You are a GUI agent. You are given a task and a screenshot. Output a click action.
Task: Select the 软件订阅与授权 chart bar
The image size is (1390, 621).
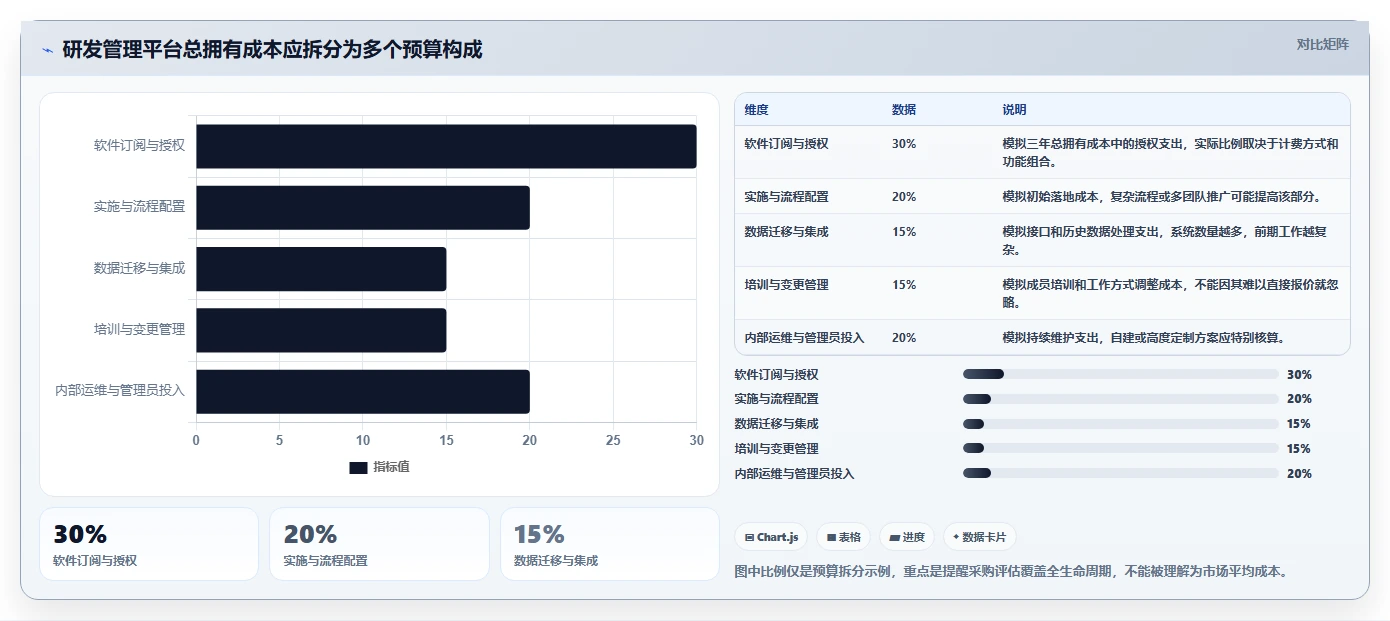click(x=446, y=146)
